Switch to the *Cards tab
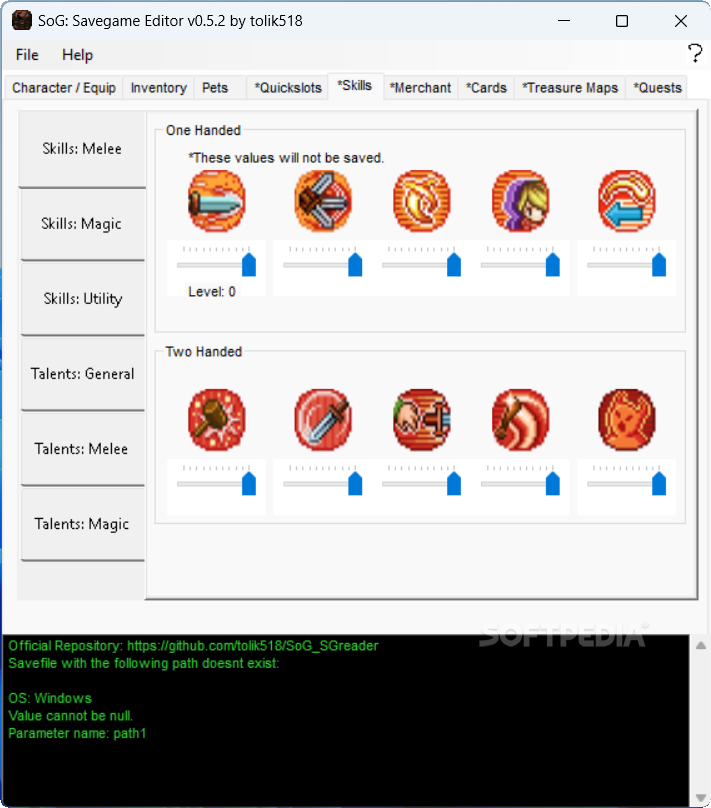The width and height of the screenshot is (711, 808). (x=486, y=88)
